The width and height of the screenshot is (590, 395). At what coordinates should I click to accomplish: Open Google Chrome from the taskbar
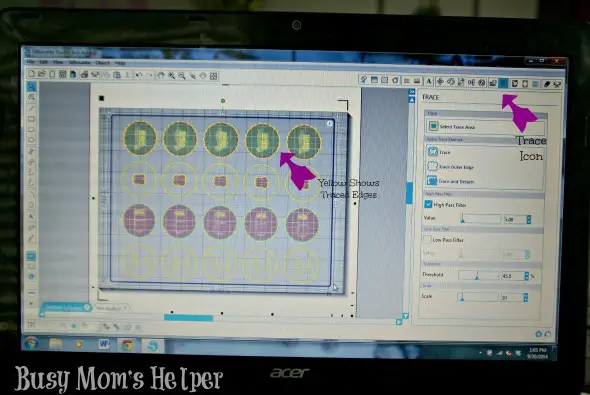127,345
